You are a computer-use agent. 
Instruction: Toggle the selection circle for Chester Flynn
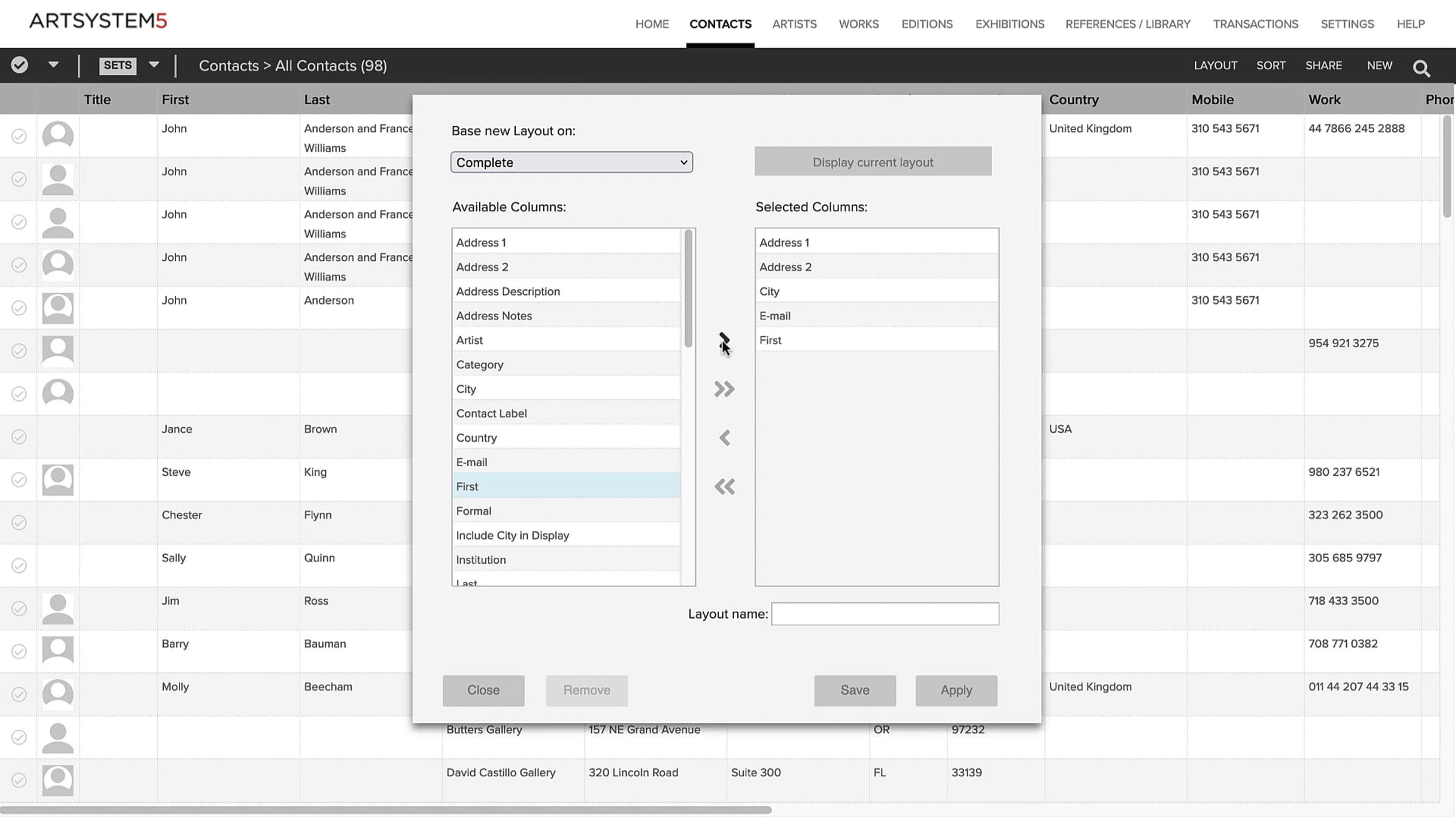coord(19,522)
